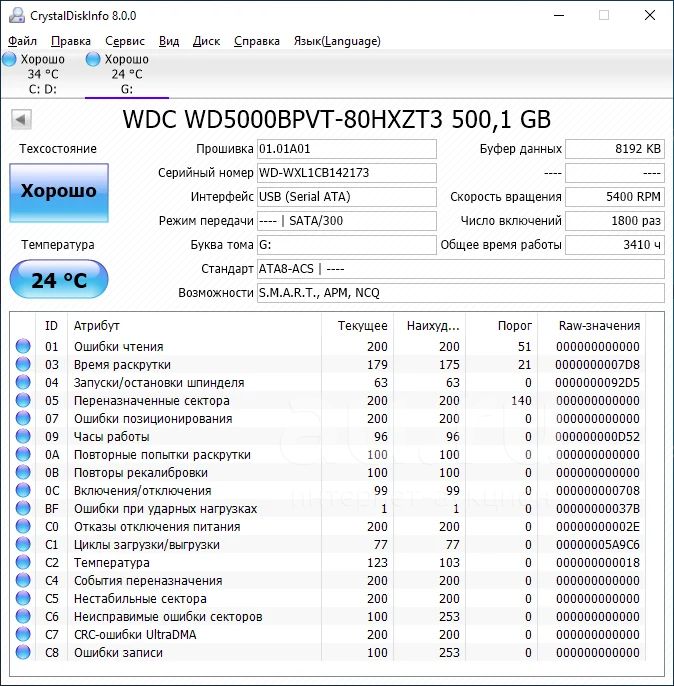Image resolution: width=674 pixels, height=686 pixels.
Task: Click blue status circle for attribute C1
Action: tap(23, 544)
